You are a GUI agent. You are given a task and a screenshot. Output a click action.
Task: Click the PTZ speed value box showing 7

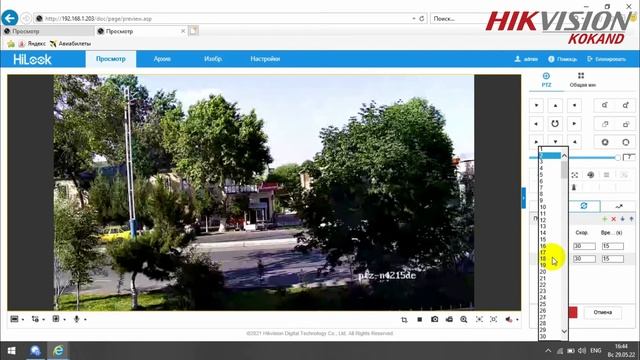629,157
